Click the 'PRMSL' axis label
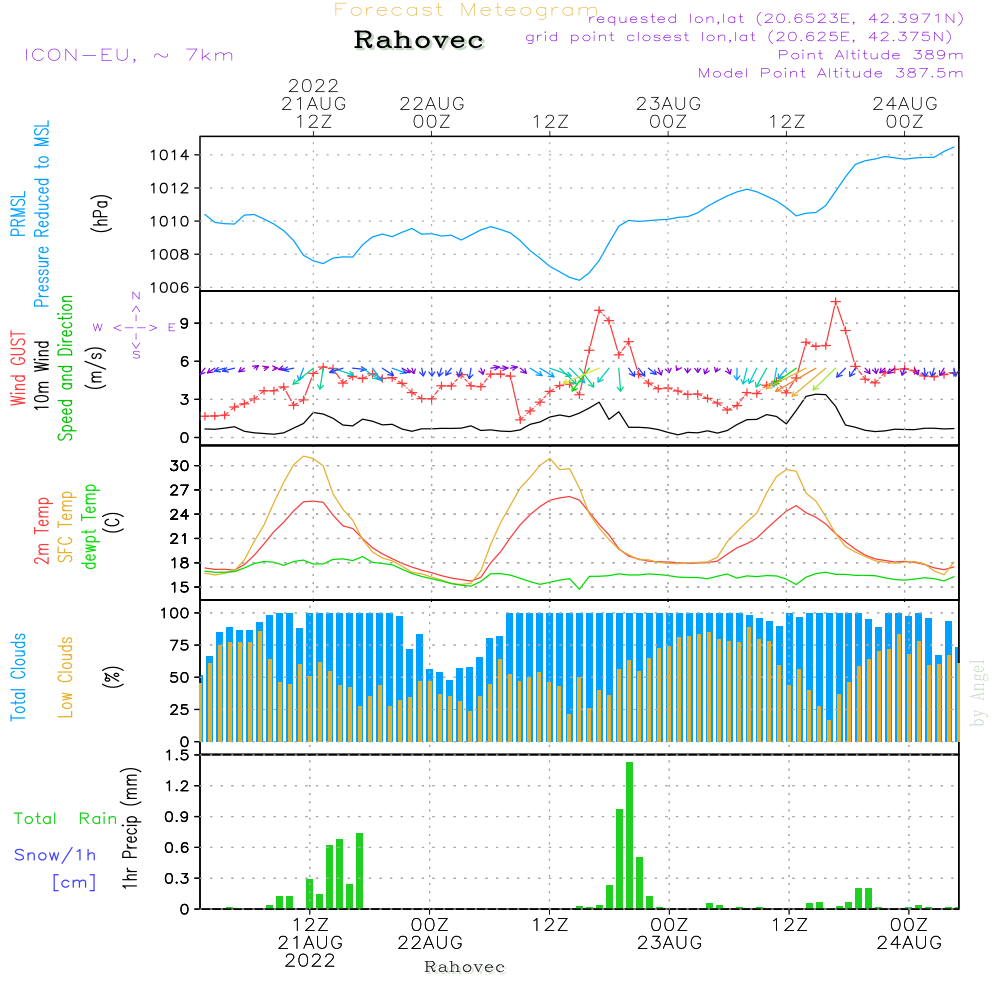Image resolution: width=1000 pixels, height=1000 pixels. click(x=18, y=214)
